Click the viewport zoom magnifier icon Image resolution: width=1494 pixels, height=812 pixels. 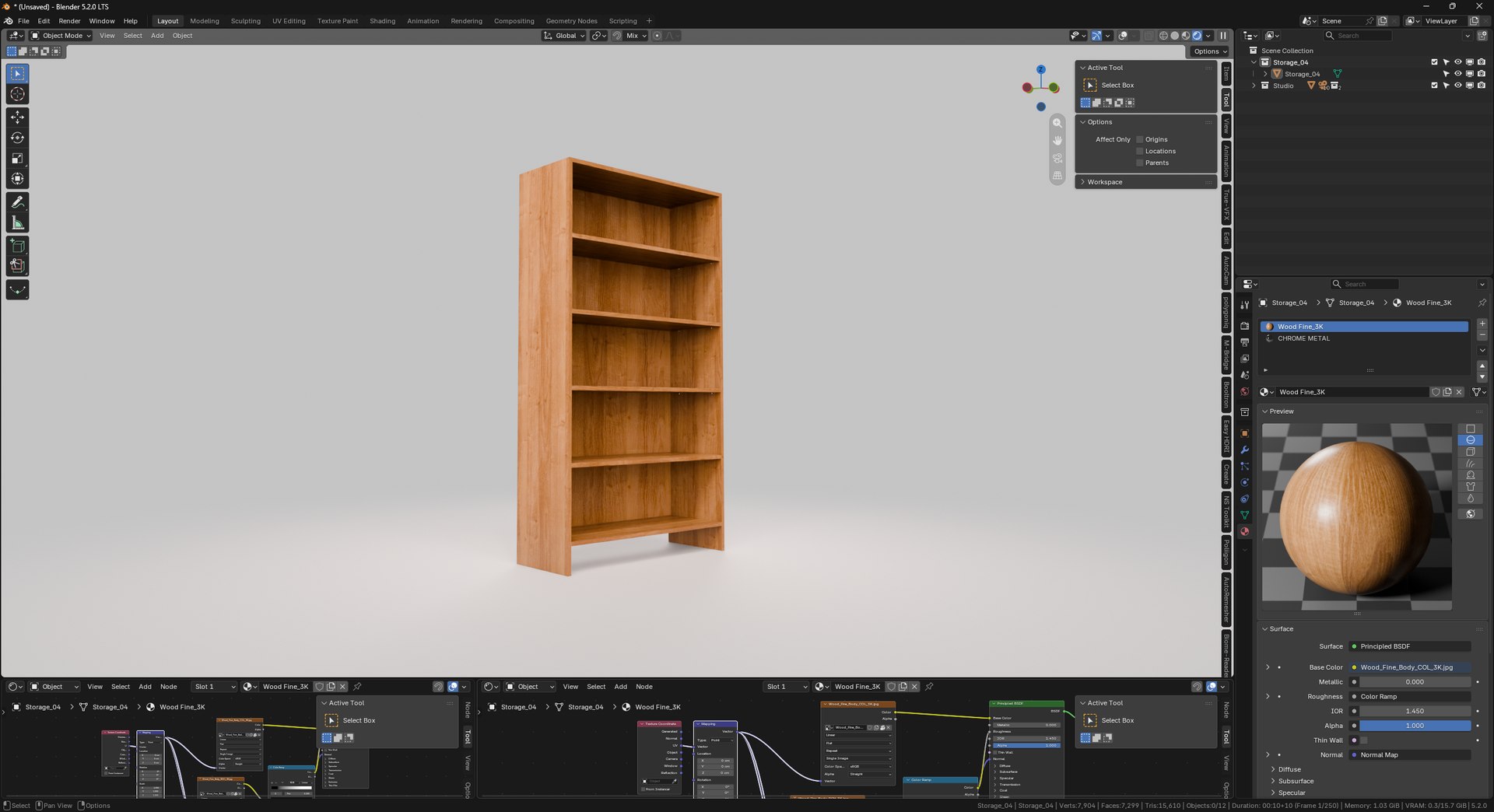pyautogui.click(x=1057, y=123)
